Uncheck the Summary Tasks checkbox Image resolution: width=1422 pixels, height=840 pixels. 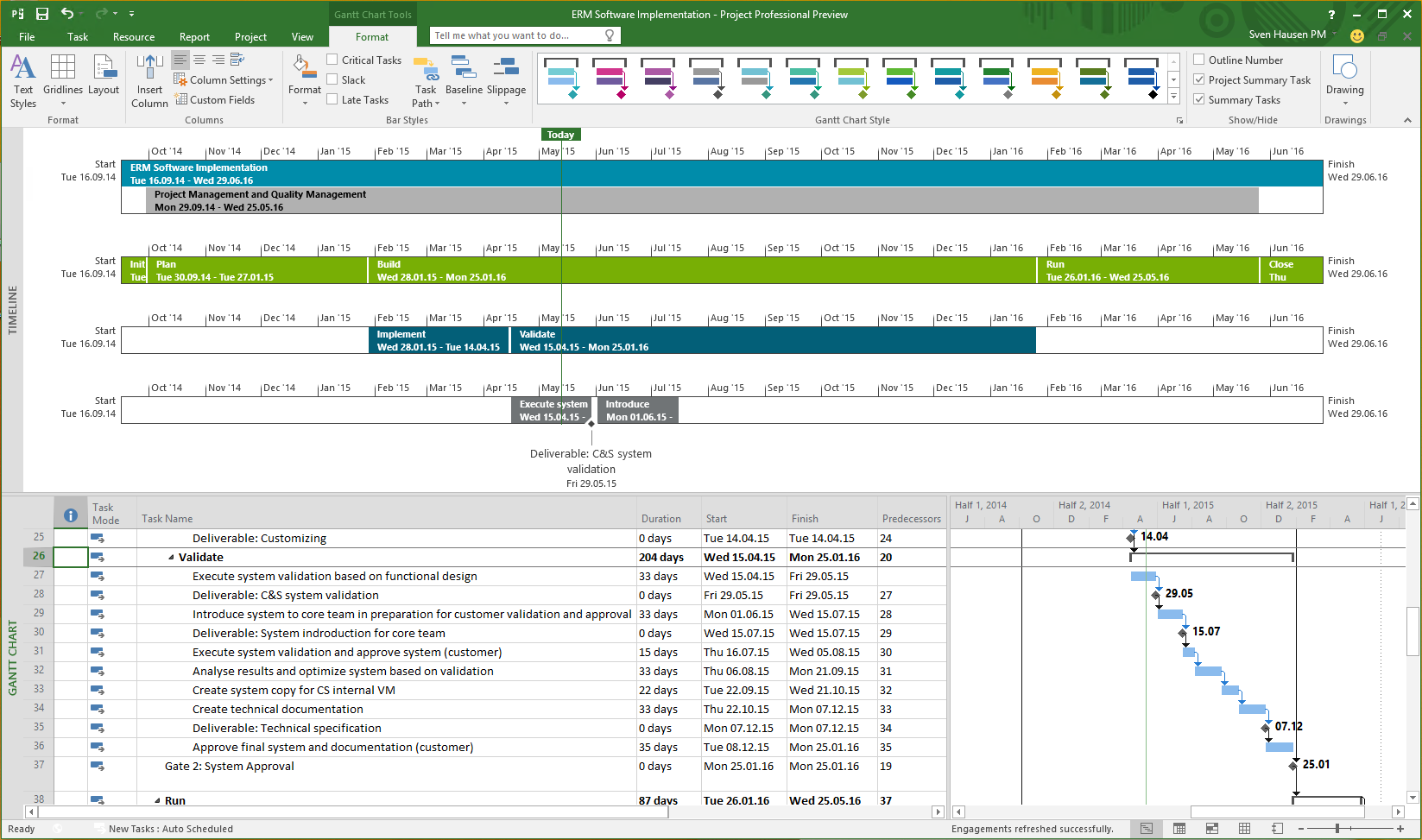click(1199, 99)
